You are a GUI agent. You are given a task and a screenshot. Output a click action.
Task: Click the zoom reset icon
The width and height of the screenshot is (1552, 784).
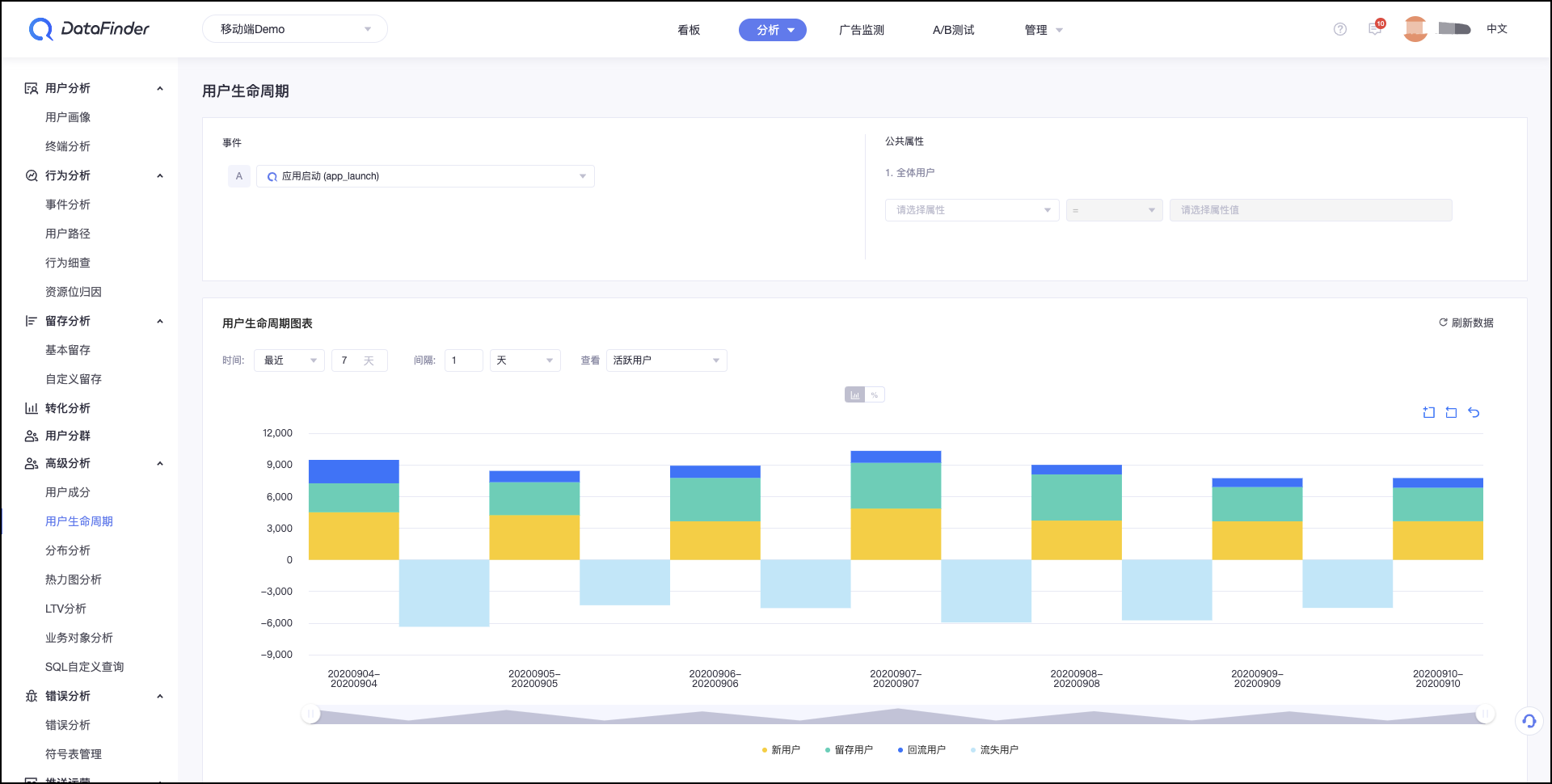click(x=1452, y=412)
